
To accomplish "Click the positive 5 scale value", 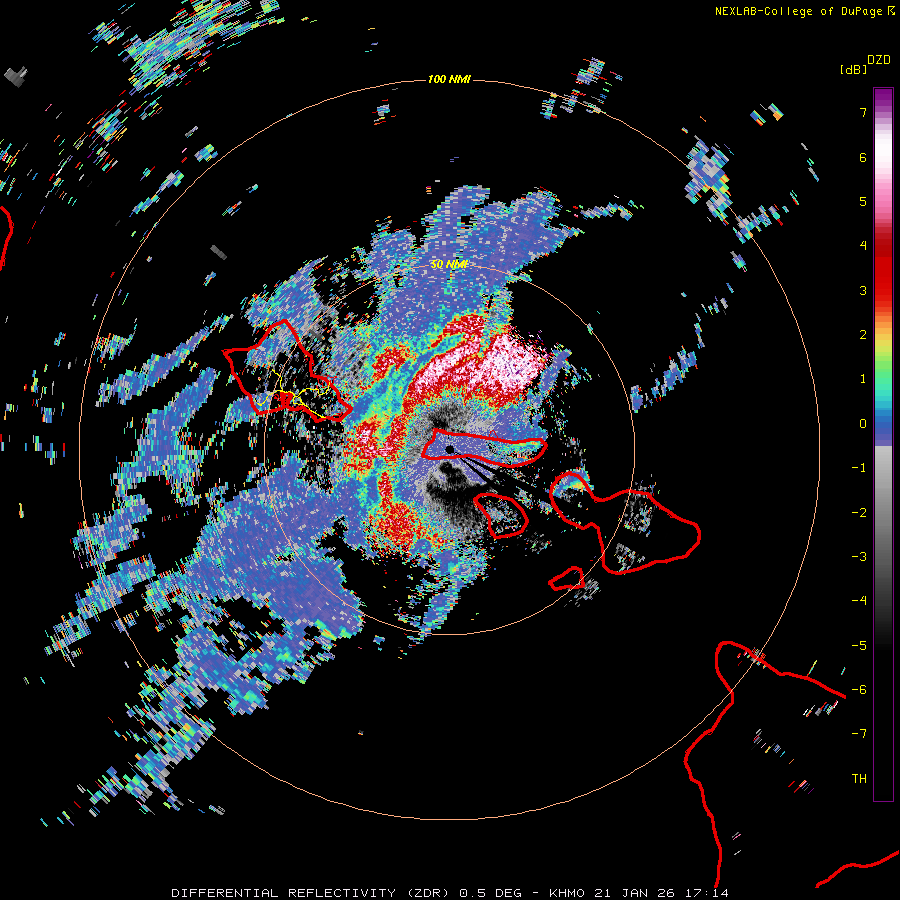I will coord(863,201).
